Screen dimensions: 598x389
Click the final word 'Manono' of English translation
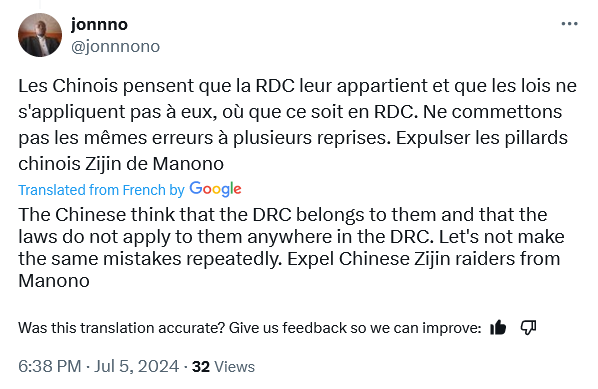(54, 281)
